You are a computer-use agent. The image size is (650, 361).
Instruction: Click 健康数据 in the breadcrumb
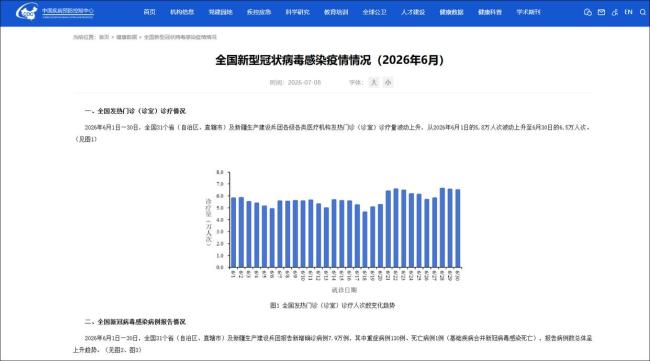(x=126, y=37)
